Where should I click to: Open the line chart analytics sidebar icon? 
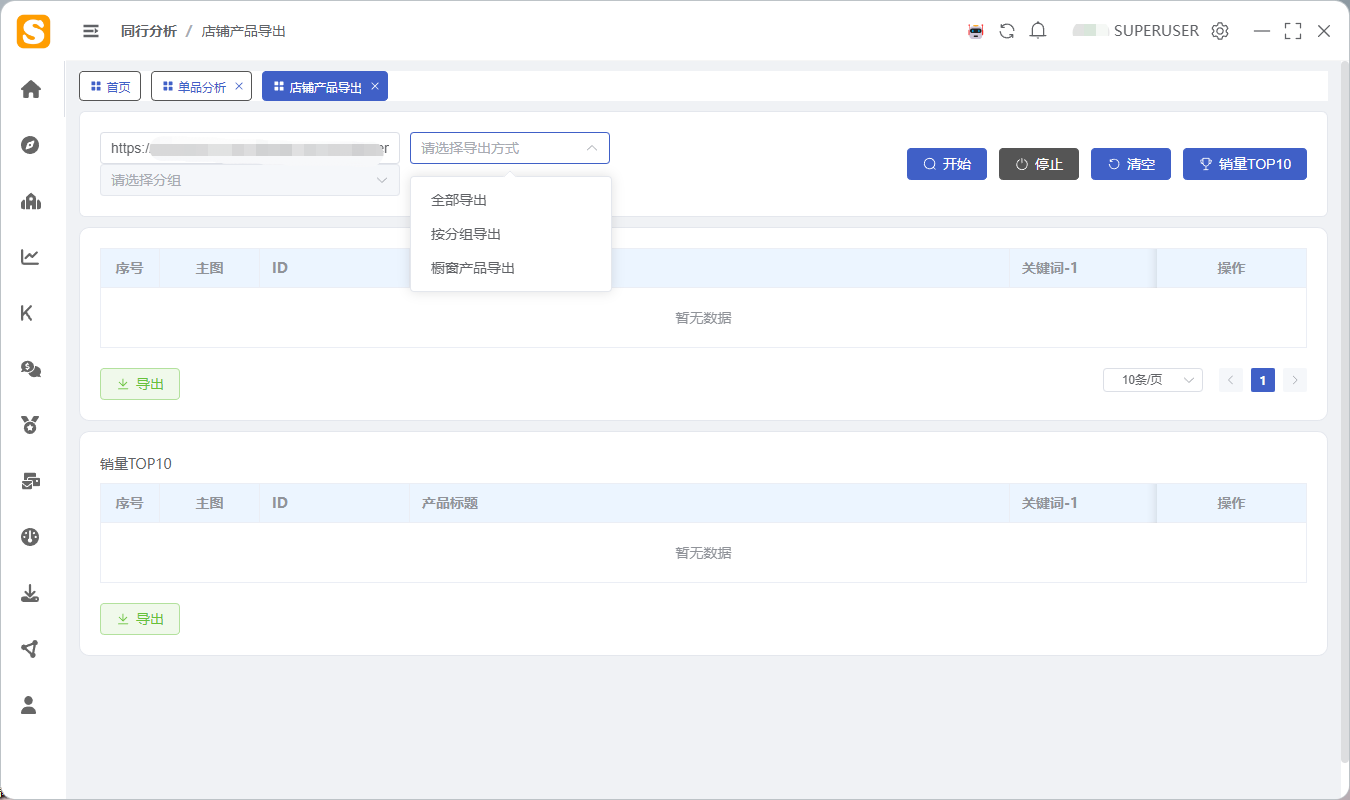[30, 257]
